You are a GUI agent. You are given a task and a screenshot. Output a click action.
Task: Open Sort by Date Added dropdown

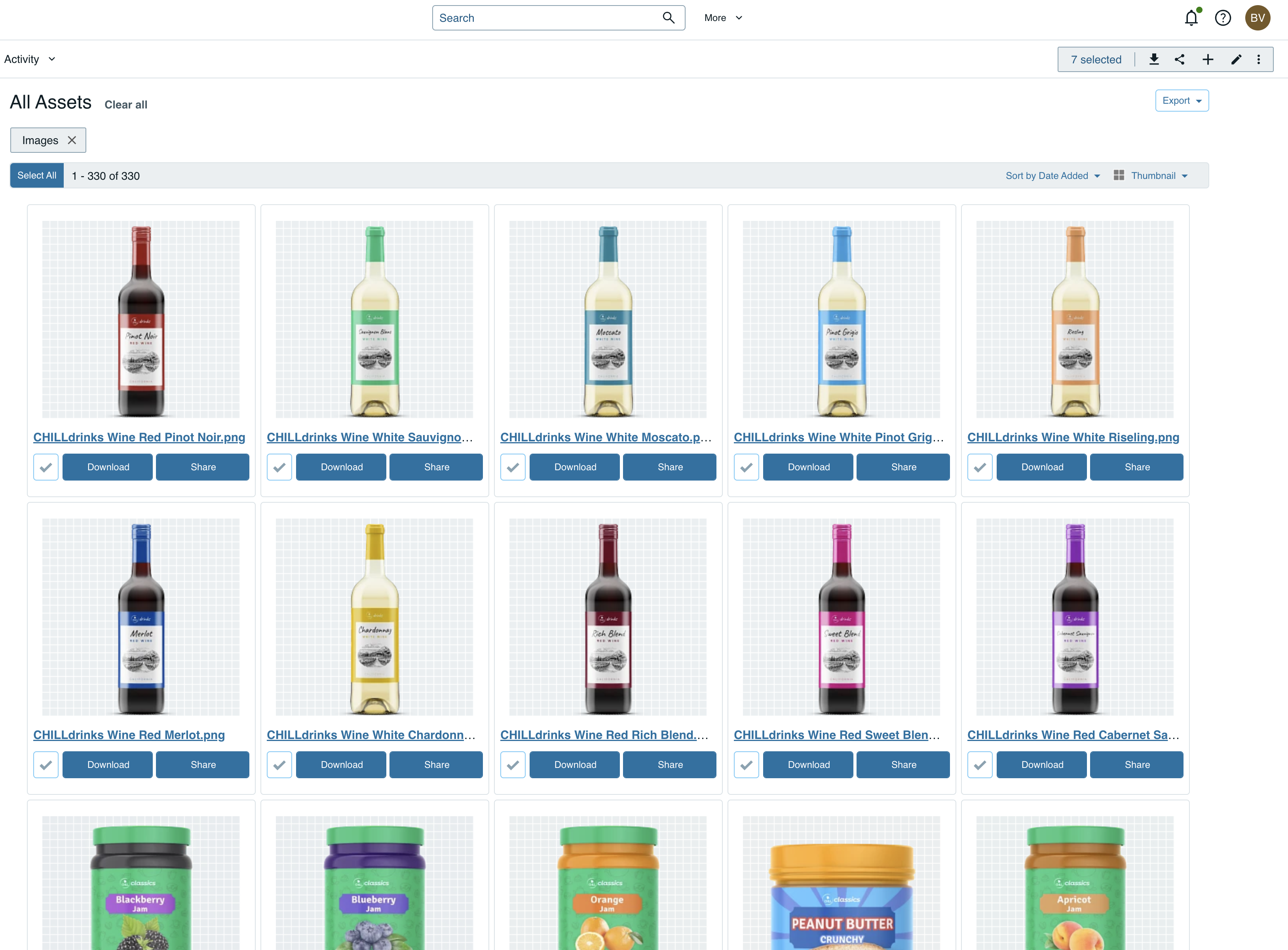1052,175
